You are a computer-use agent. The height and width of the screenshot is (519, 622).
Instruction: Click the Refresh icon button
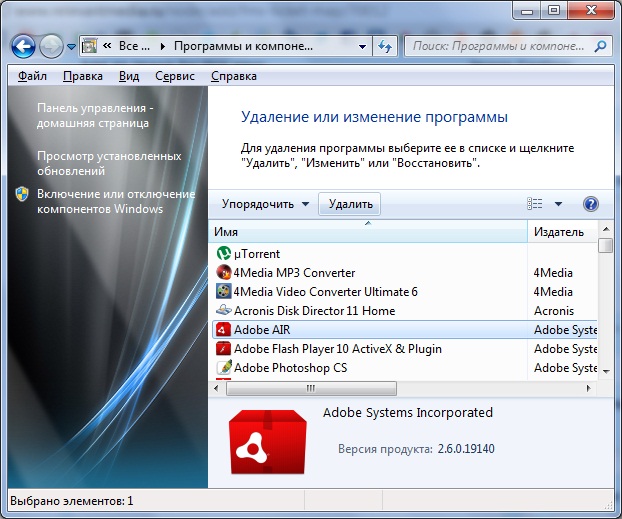[385, 46]
